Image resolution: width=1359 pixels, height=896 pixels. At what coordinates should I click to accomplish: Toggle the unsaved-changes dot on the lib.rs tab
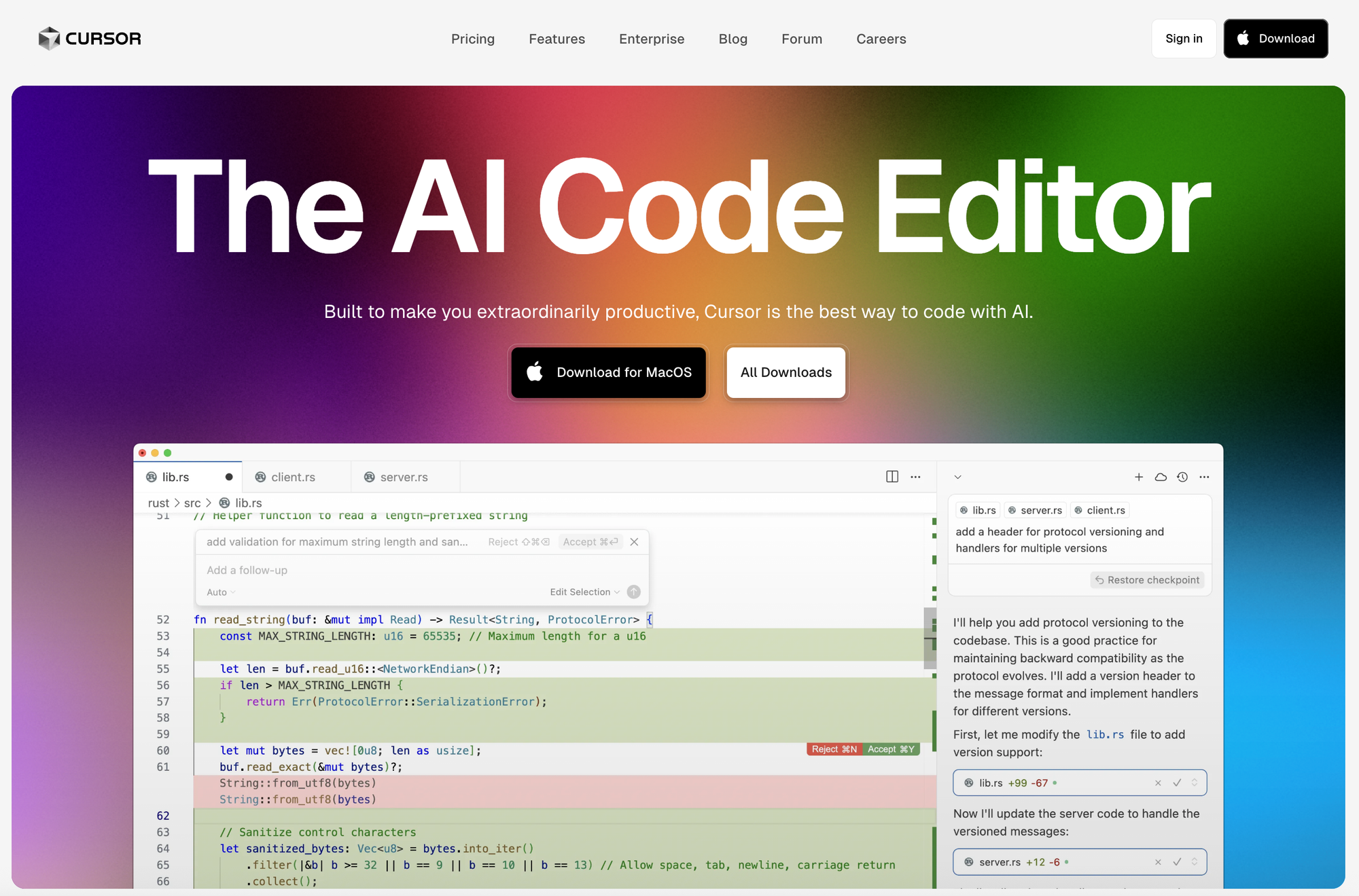229,477
